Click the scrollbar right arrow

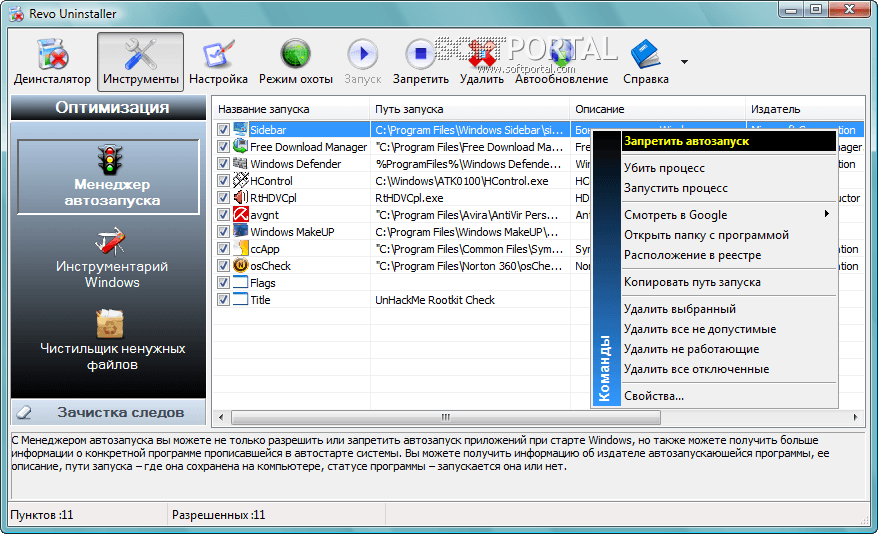click(x=855, y=417)
